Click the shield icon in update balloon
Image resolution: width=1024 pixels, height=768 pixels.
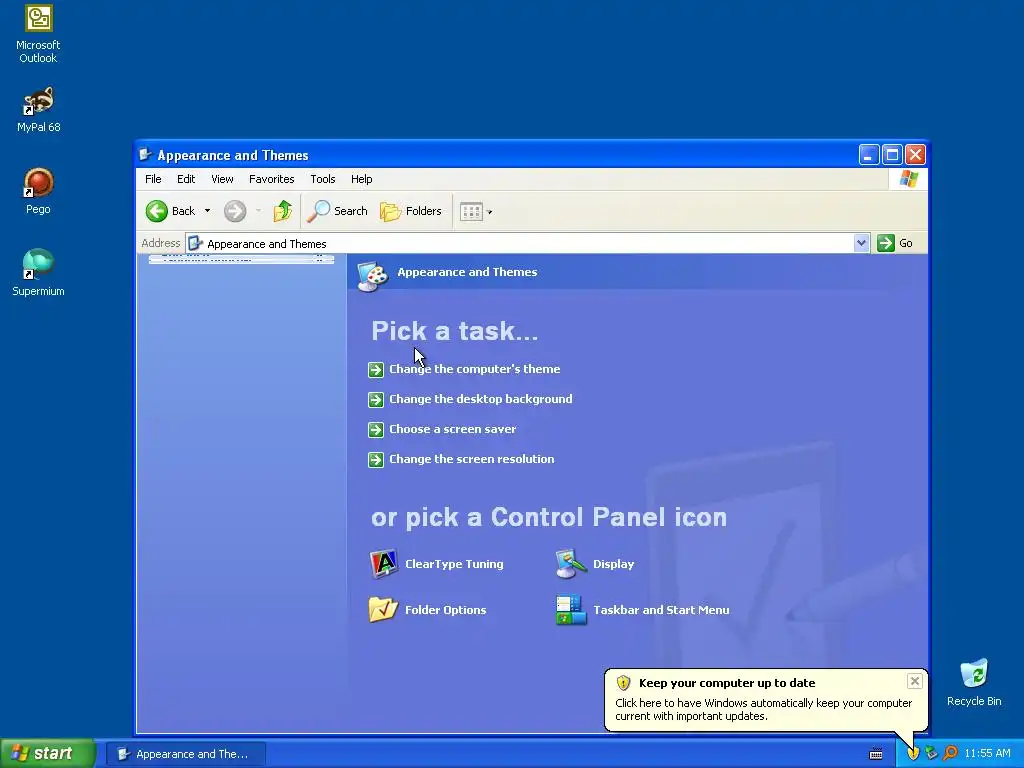click(x=624, y=682)
